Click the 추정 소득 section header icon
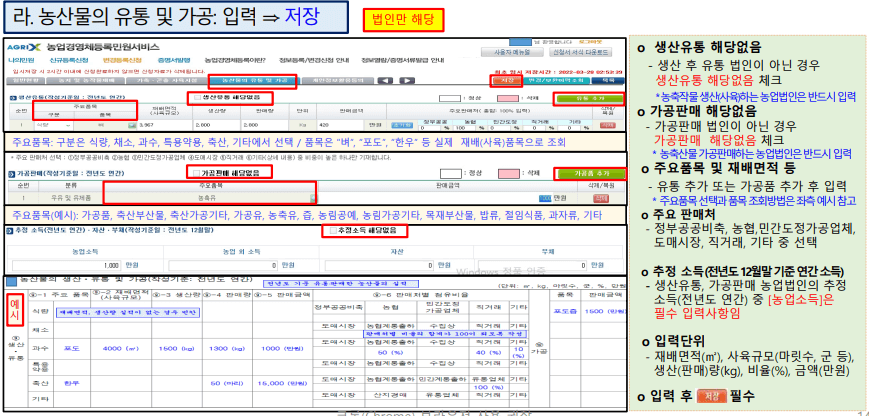Screen dimensions: 869x416 click(x=8, y=229)
